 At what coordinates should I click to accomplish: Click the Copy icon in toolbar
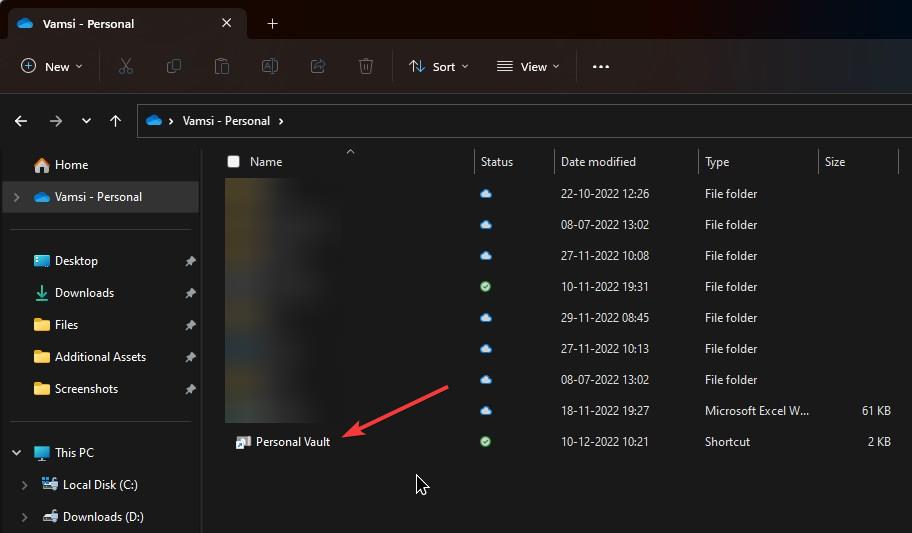[173, 66]
